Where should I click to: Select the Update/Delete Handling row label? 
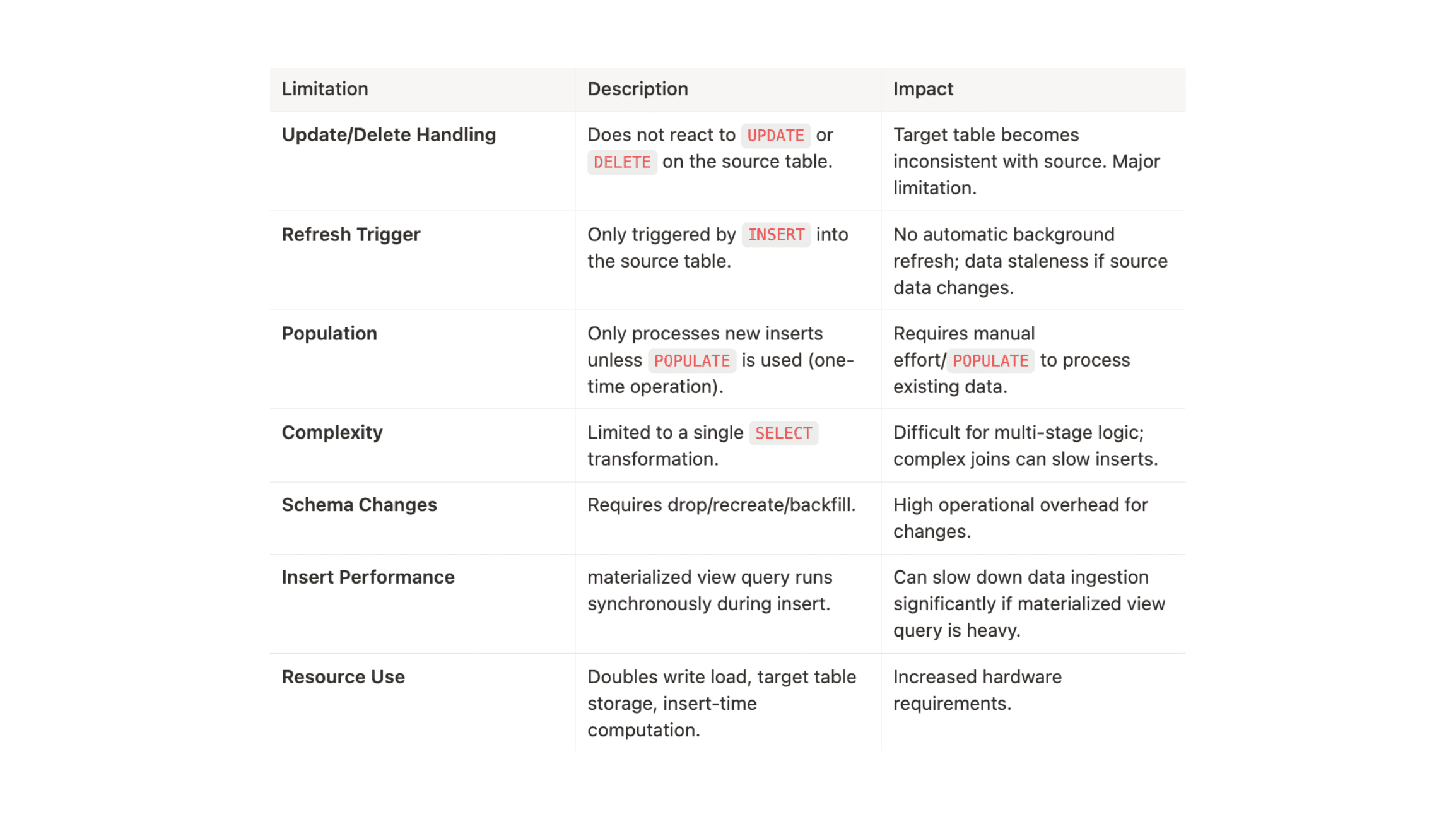[x=389, y=134]
